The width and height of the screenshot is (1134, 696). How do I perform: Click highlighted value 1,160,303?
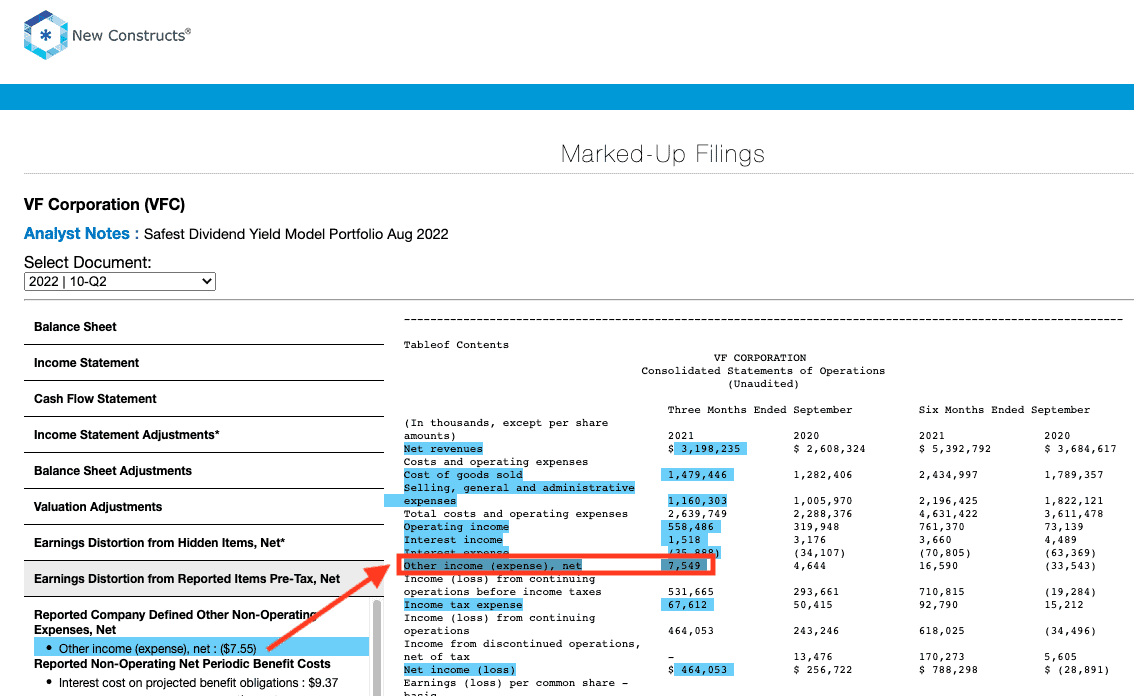point(697,501)
